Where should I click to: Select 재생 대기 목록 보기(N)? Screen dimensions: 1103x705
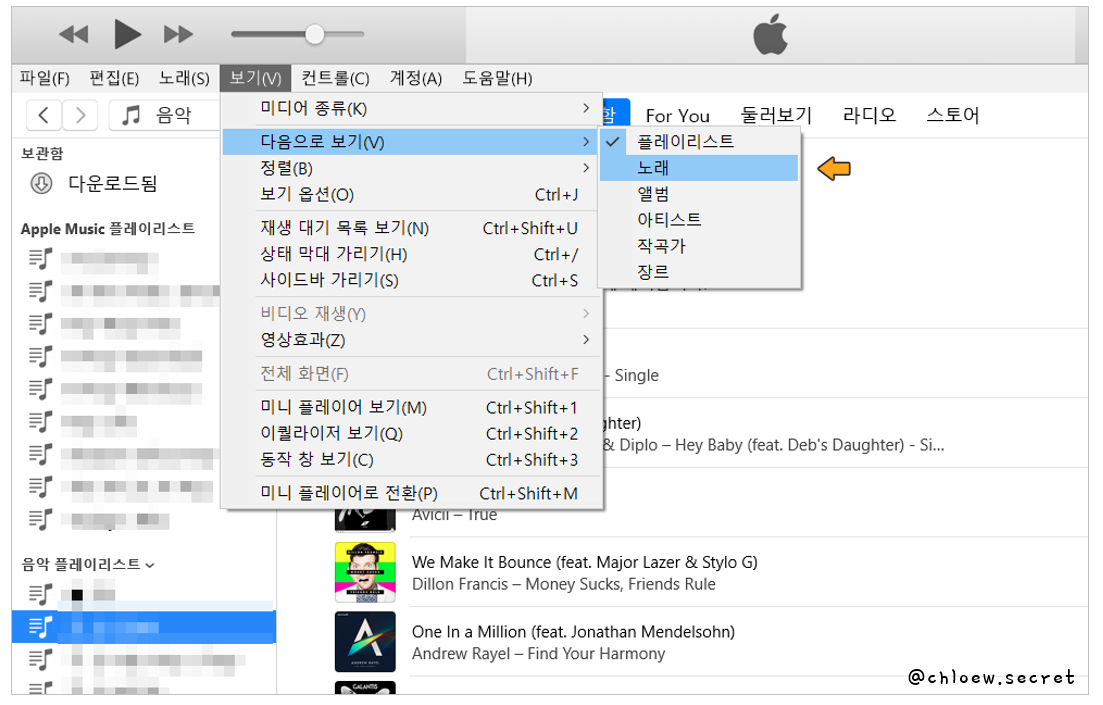(412, 228)
